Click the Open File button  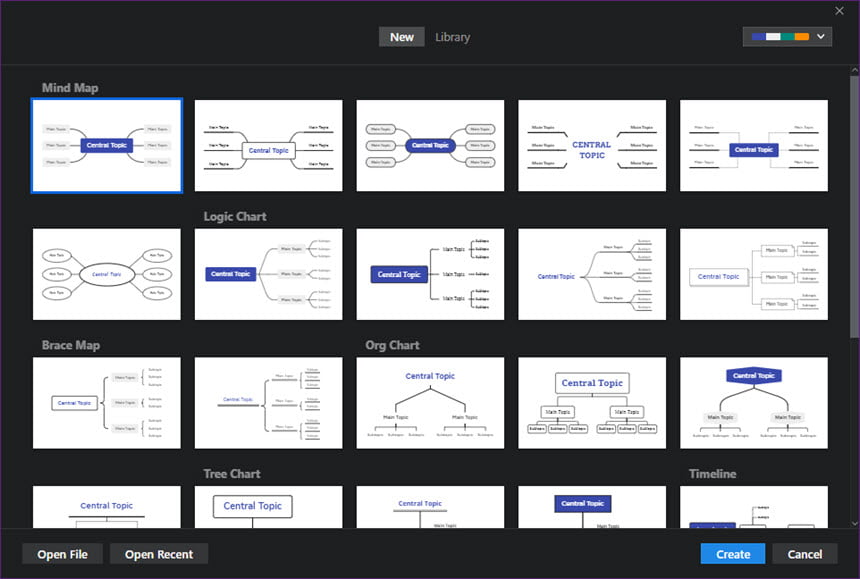coord(63,554)
